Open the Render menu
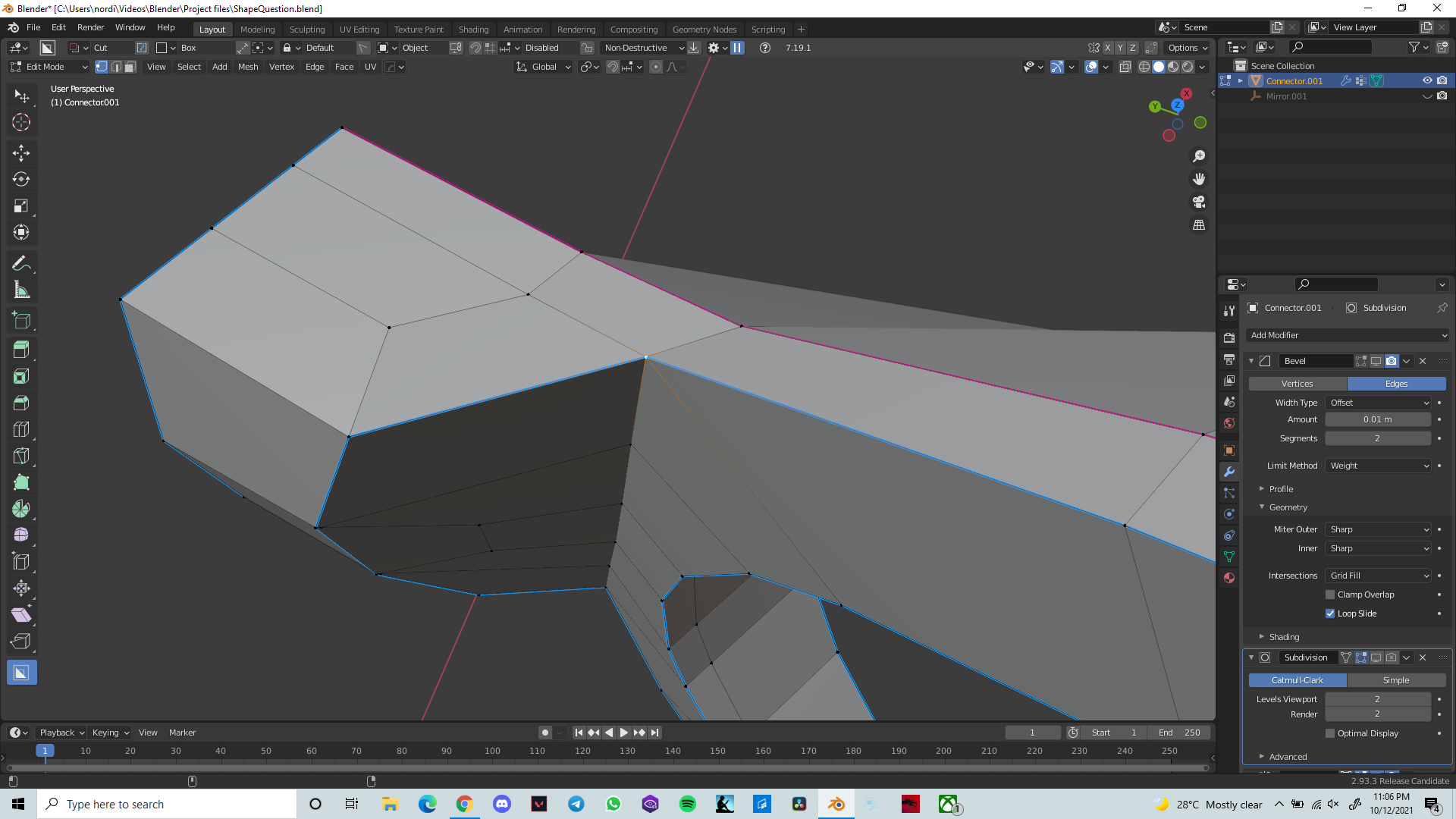 coord(90,27)
